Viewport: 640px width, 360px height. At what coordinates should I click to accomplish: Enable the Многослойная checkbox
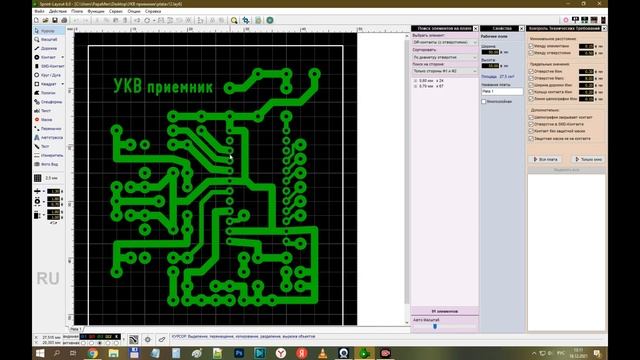484,101
